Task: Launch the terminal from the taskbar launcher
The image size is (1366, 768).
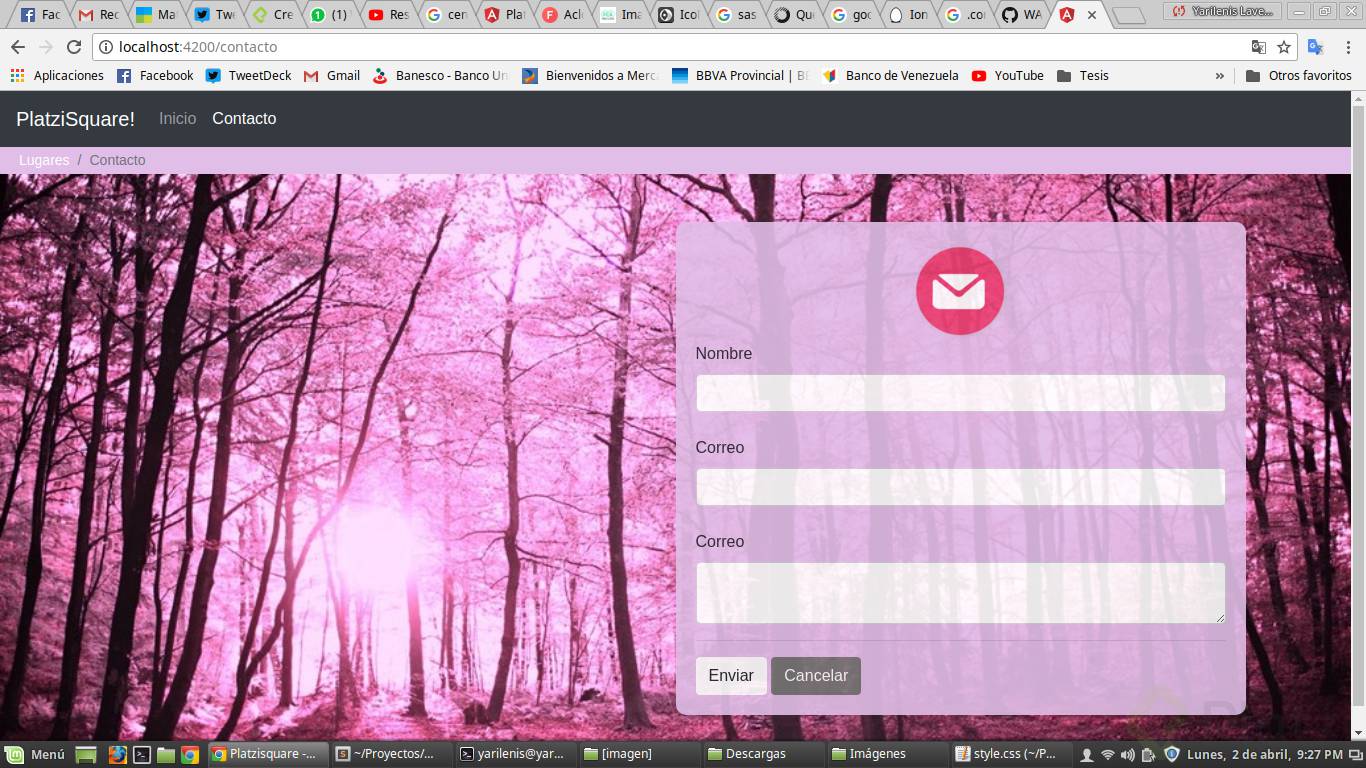Action: pyautogui.click(x=142, y=754)
